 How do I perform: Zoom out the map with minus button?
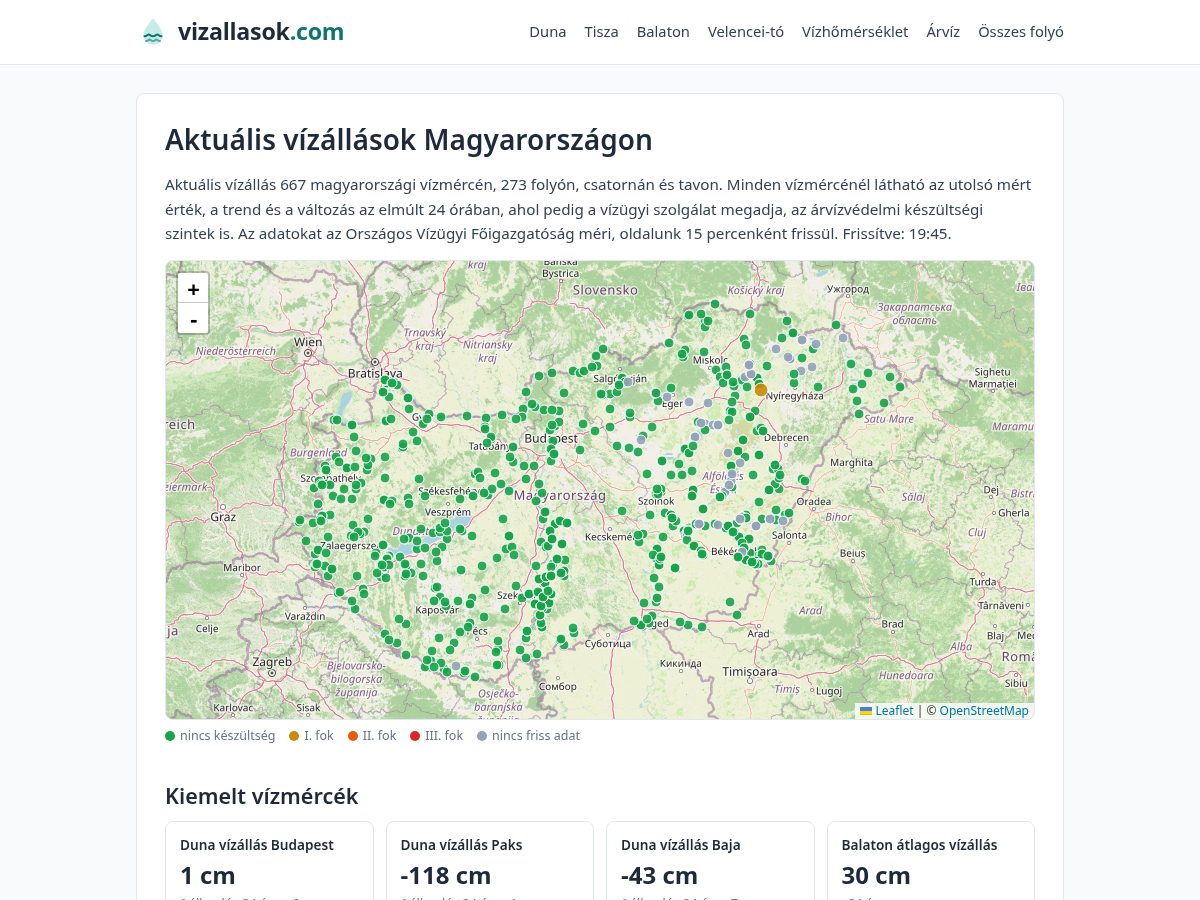coord(193,318)
